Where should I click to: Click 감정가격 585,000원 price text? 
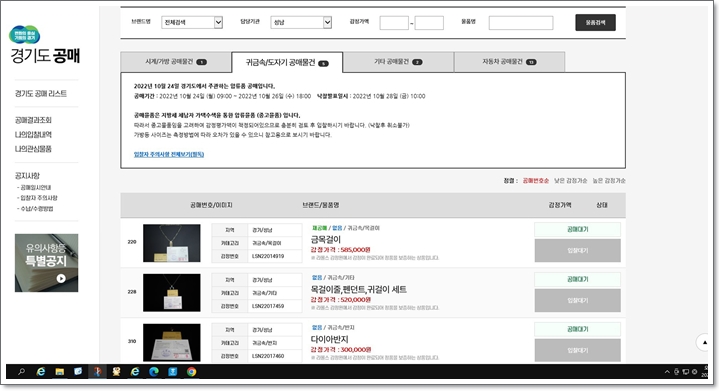341,250
